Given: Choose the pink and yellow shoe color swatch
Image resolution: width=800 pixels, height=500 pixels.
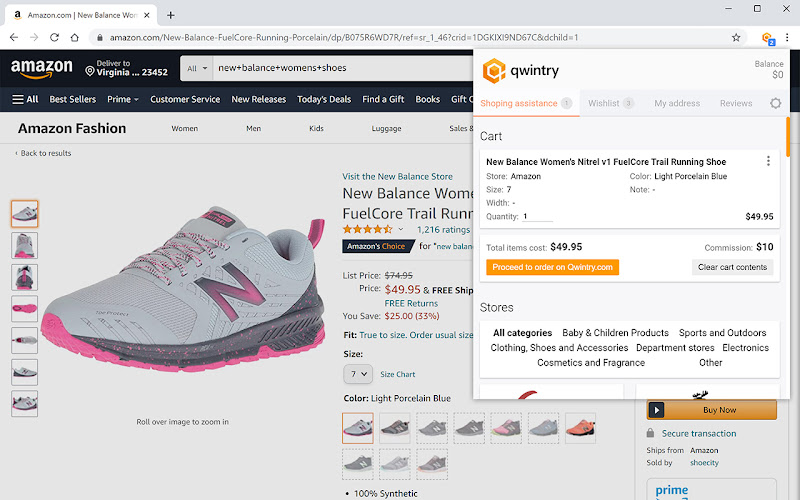Looking at the screenshot, I should [506, 428].
